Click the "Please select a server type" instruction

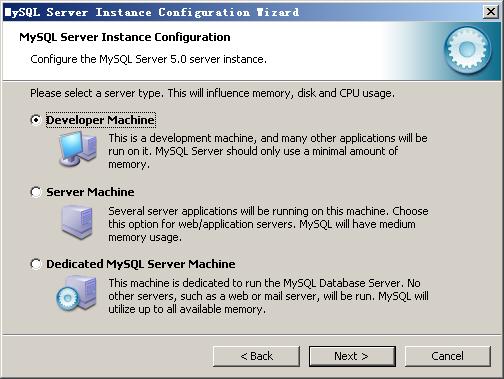(212, 93)
